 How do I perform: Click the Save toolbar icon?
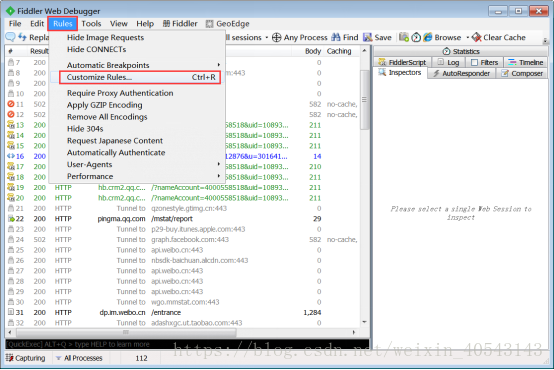pos(367,37)
